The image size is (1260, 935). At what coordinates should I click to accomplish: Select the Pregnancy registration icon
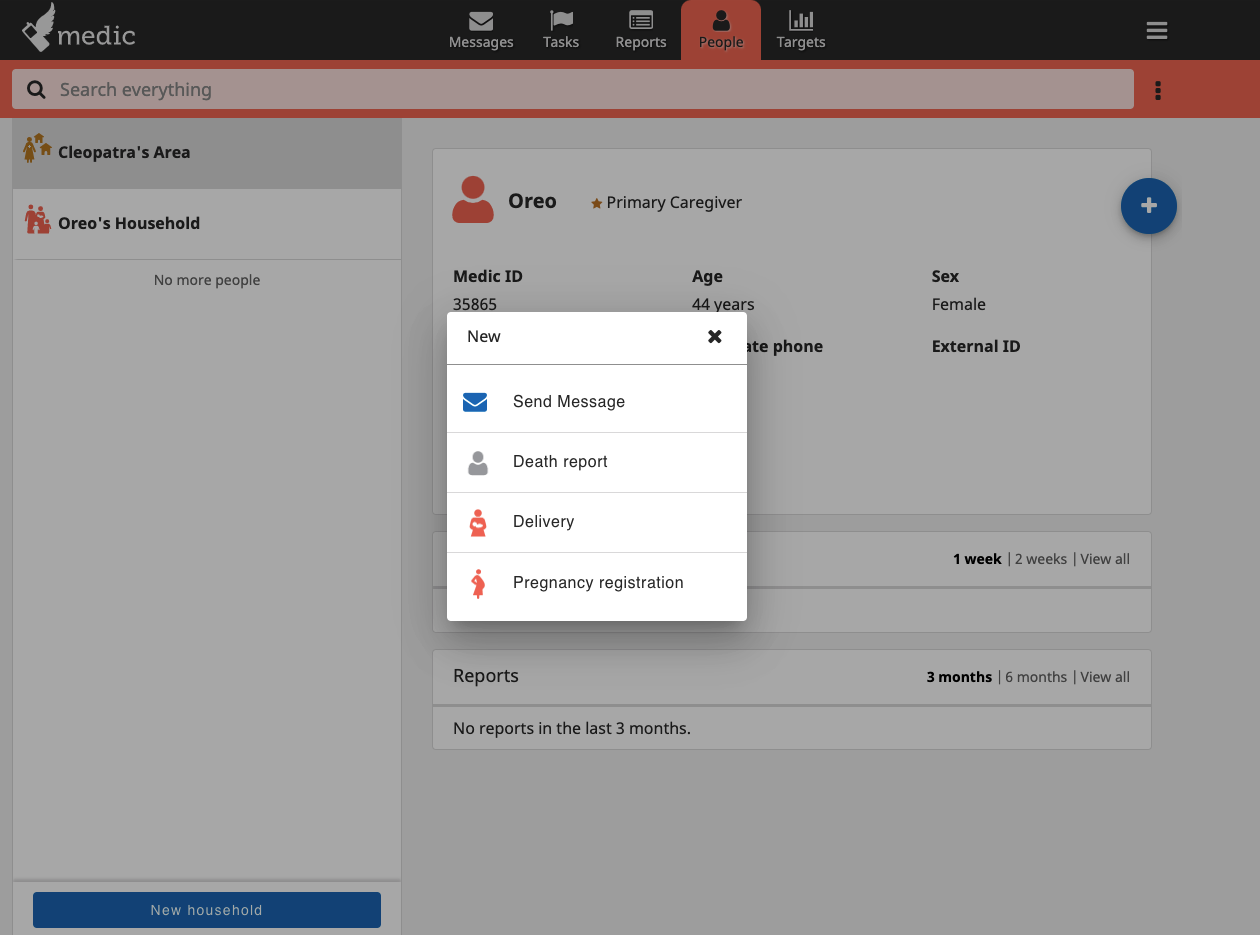pyautogui.click(x=478, y=582)
